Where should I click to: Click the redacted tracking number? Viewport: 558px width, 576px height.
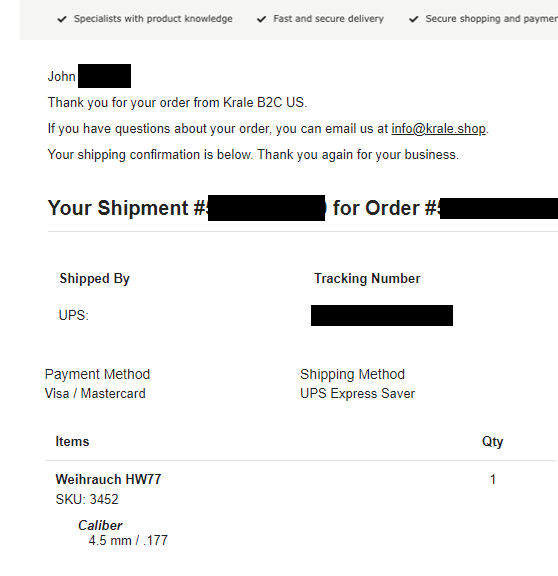[x=382, y=315]
